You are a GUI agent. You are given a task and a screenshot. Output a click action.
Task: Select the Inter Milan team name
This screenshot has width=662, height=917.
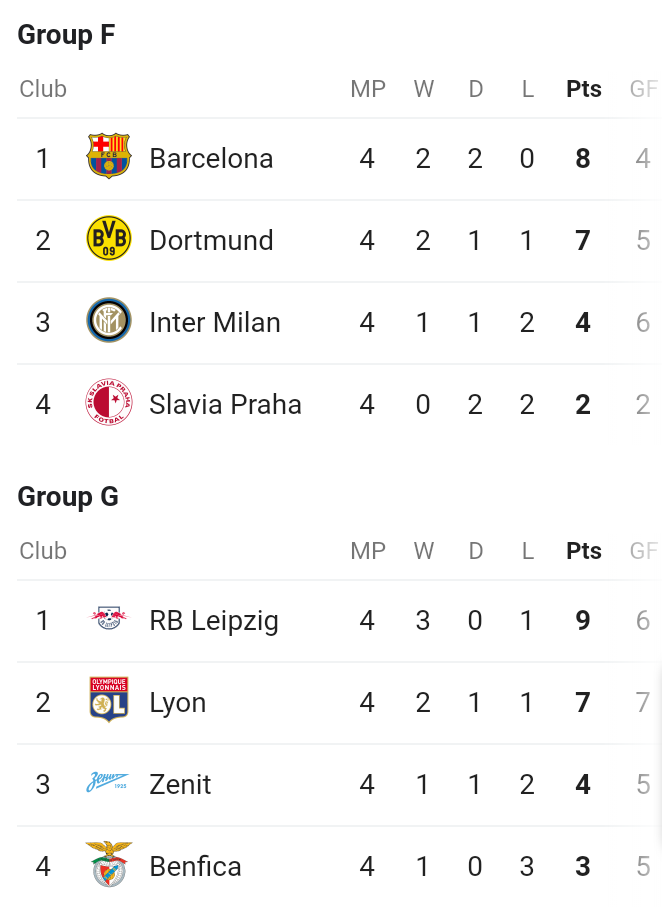215,322
